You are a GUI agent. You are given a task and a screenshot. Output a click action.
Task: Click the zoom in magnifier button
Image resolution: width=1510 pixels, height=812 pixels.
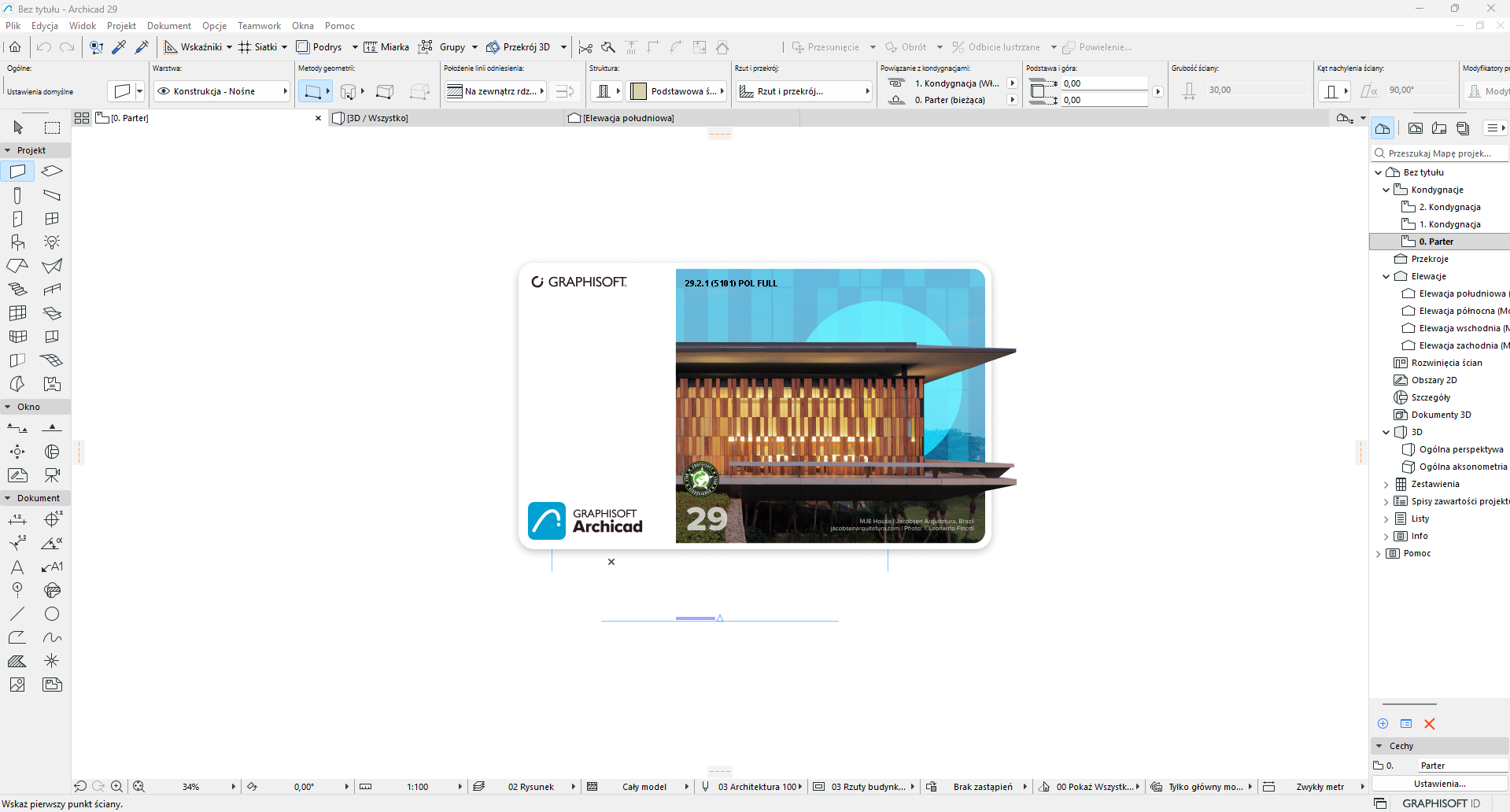pyautogui.click(x=116, y=787)
